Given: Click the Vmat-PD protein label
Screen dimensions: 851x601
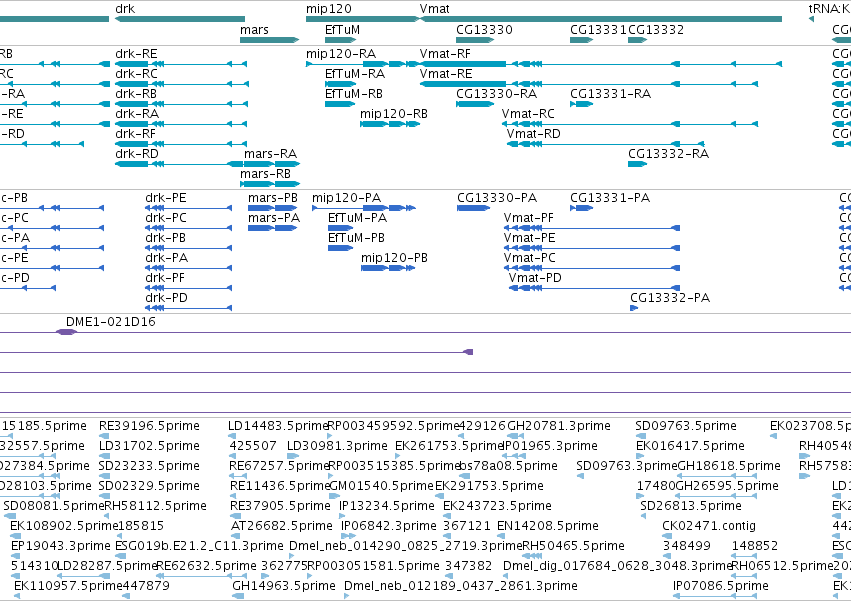Looking at the screenshot, I should click(x=535, y=277).
